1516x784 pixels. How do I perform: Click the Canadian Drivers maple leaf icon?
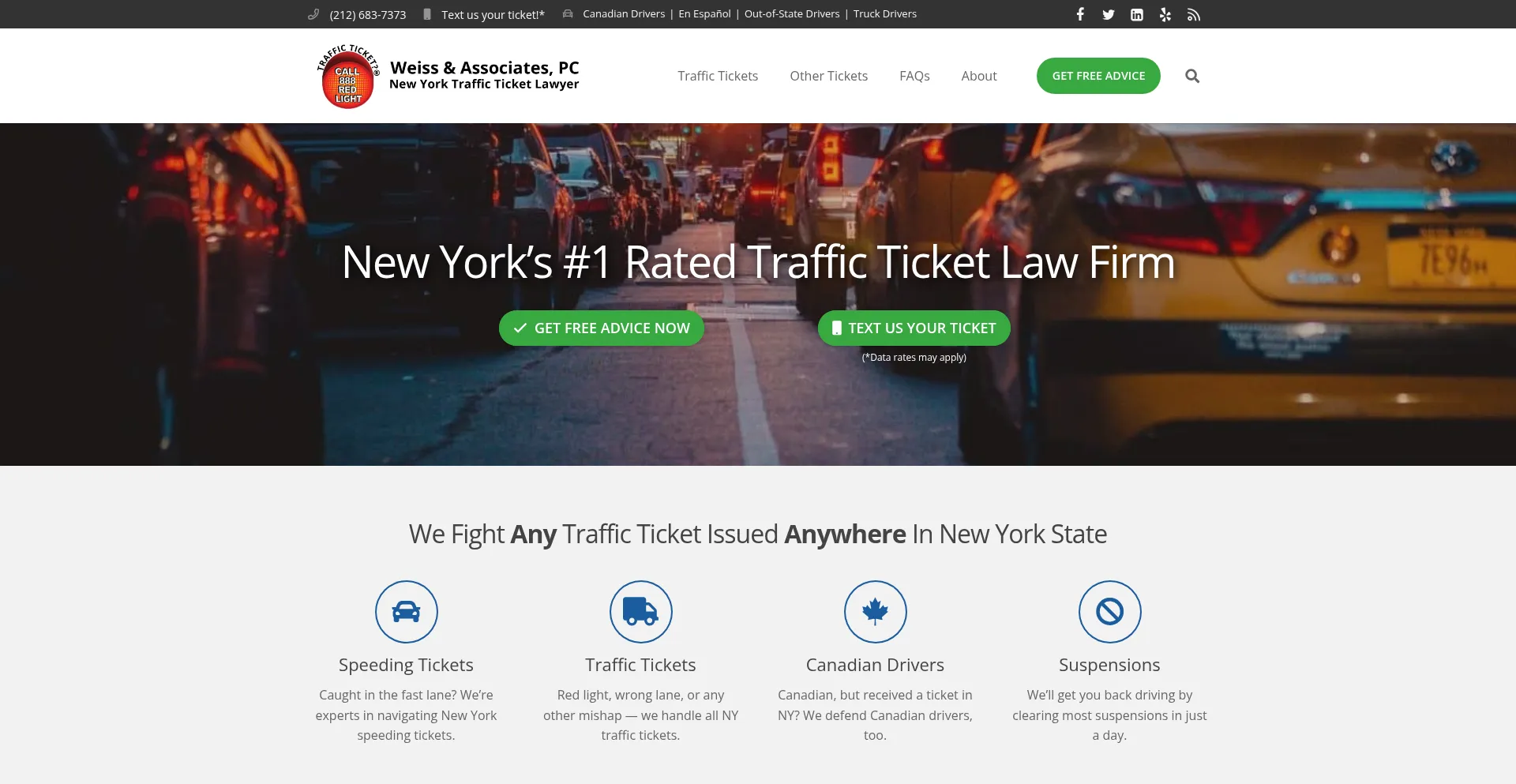(x=875, y=612)
